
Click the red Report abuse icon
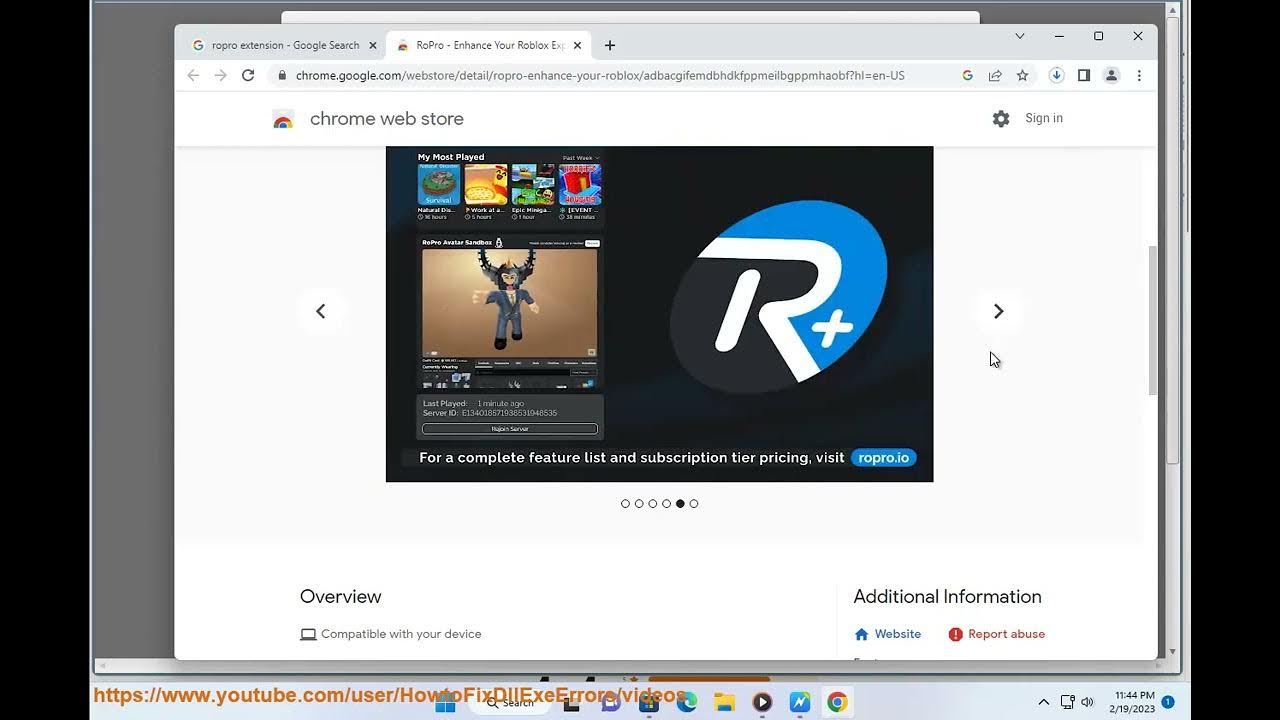pyautogui.click(x=955, y=634)
